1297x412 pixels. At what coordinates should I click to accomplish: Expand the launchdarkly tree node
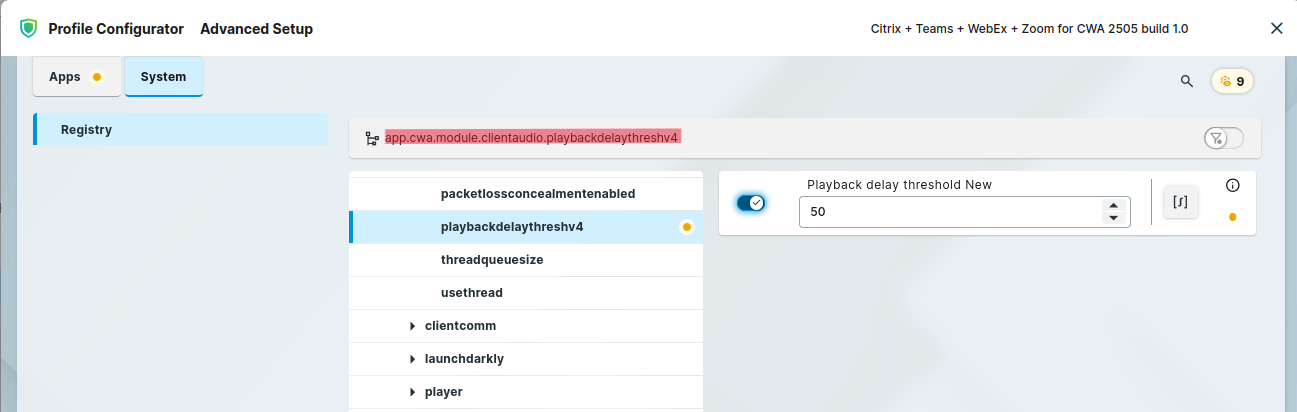[413, 359]
